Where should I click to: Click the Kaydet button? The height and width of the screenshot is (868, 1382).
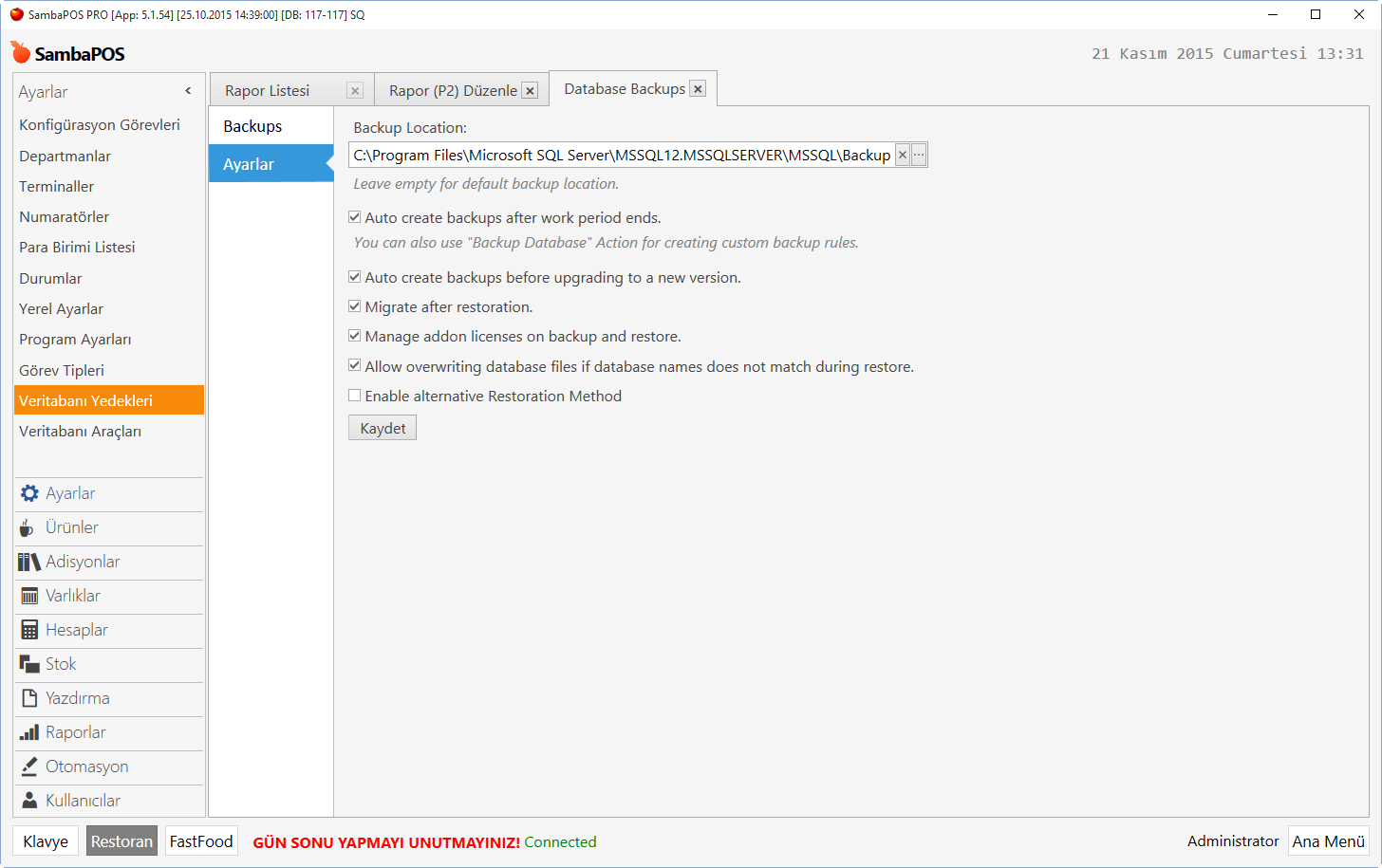383,429
